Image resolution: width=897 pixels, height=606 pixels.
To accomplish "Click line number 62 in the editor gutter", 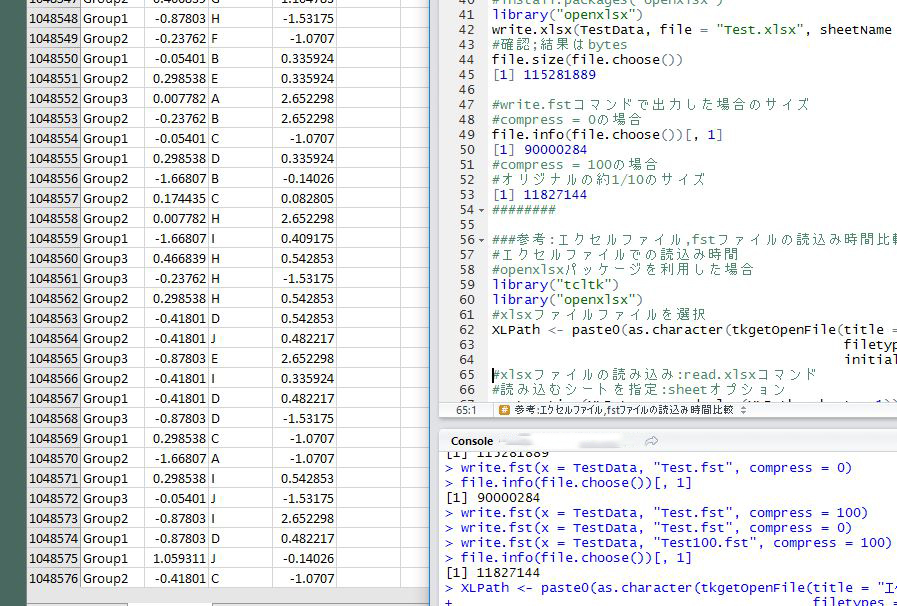I will point(468,329).
